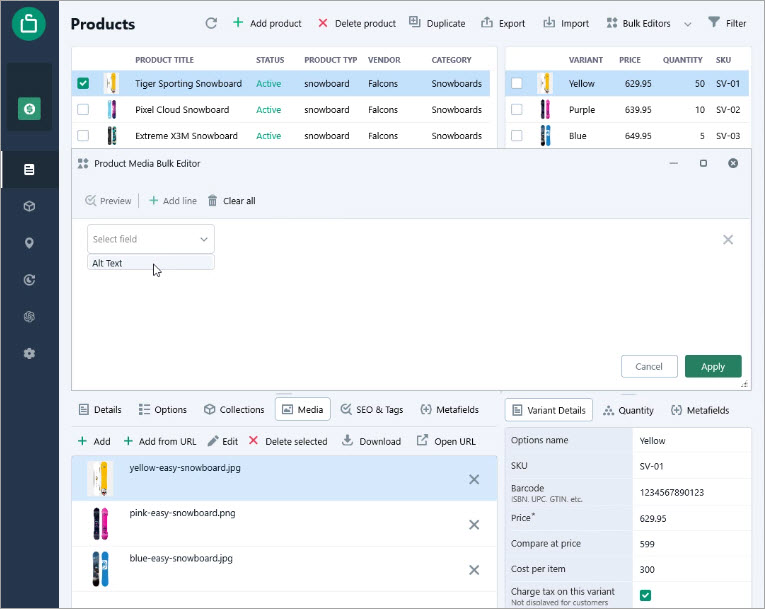Image resolution: width=765 pixels, height=609 pixels.
Task: Edit the Compare at price field
Action: point(691,544)
